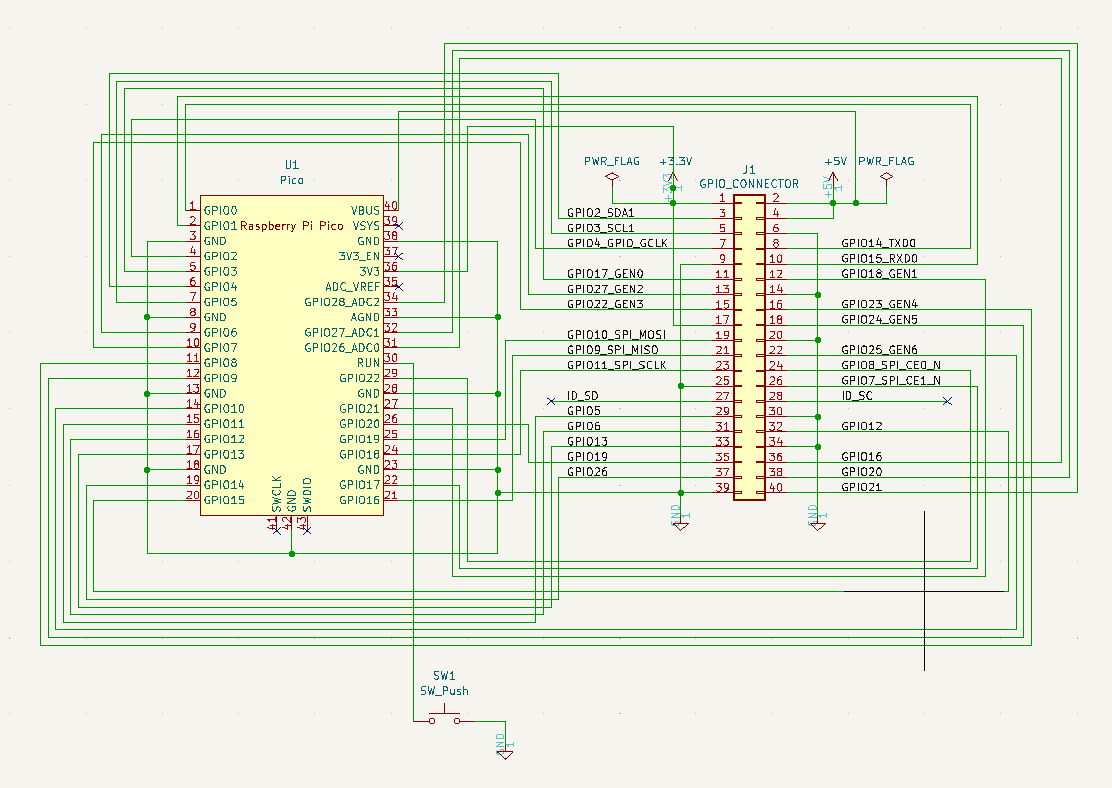Click the GPIO10_SPI_MOSI label
This screenshot has height=788, width=1112.
pyautogui.click(x=616, y=334)
